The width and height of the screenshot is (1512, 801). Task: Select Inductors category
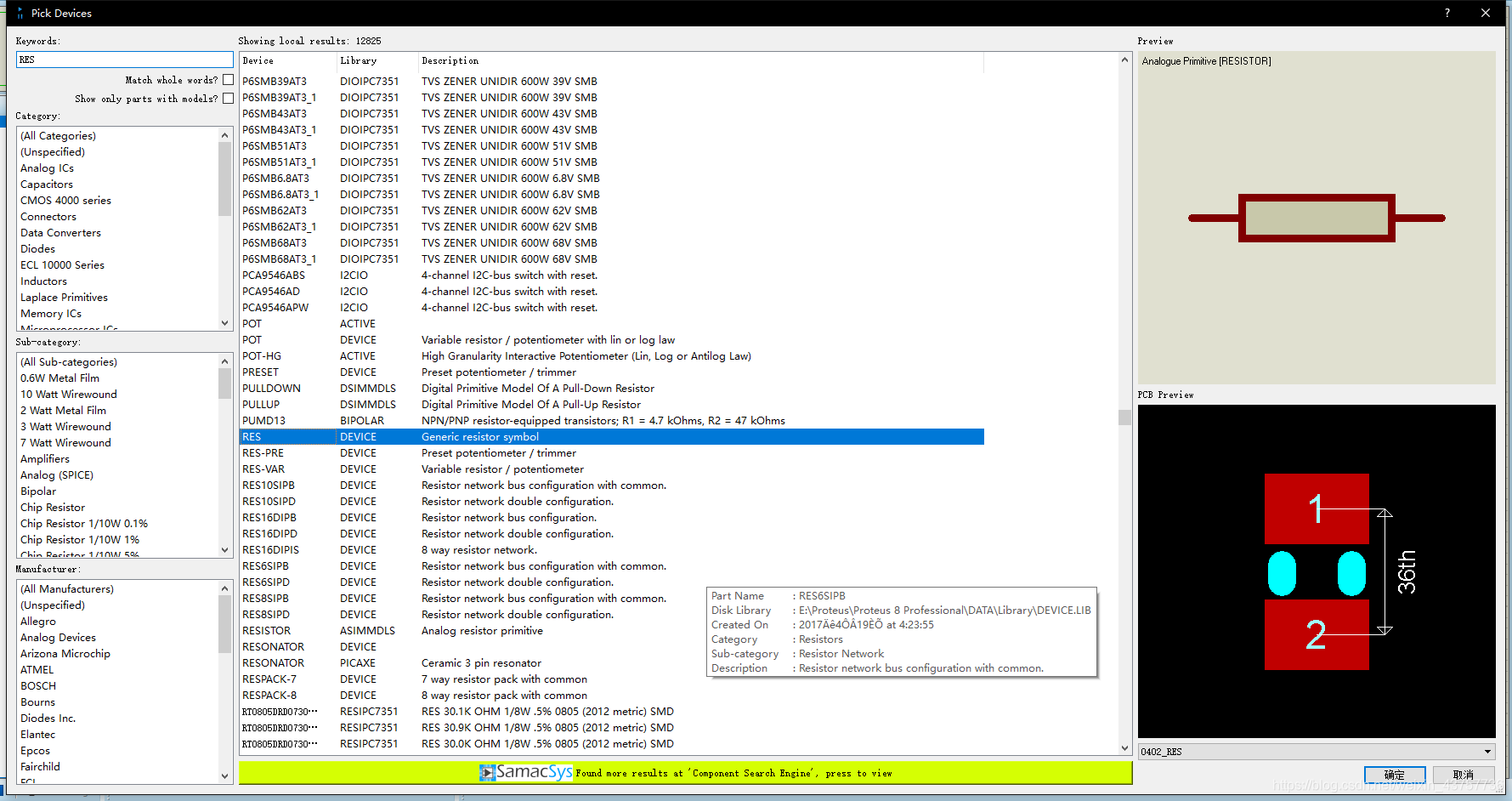click(43, 281)
